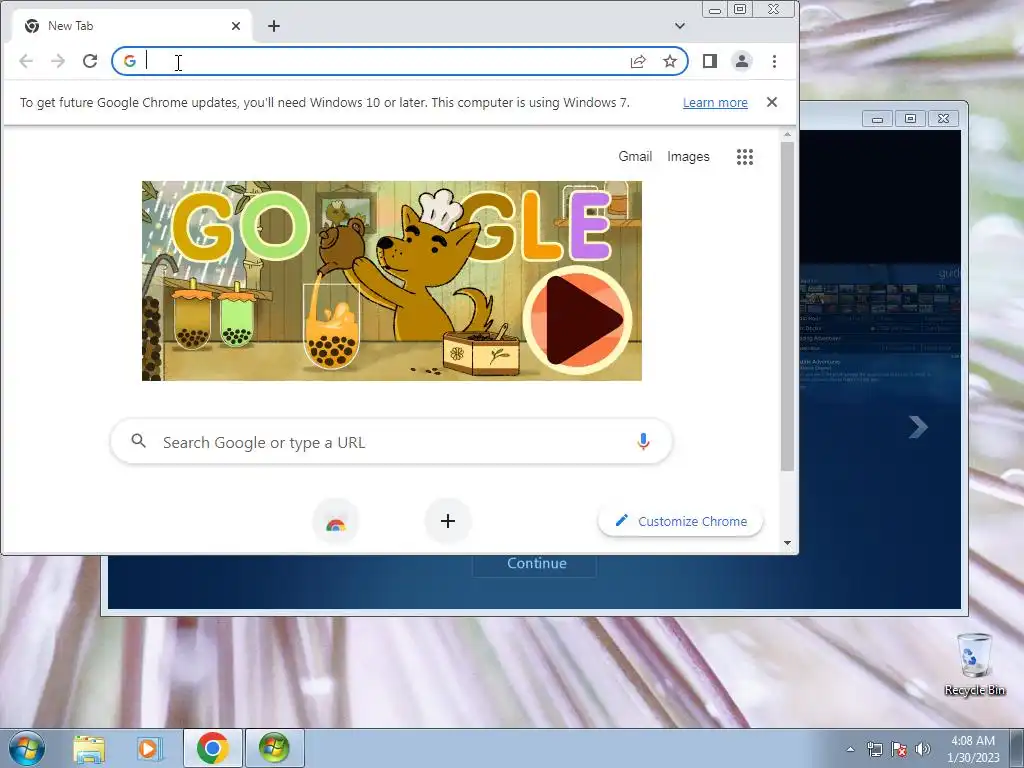This screenshot has width=1024, height=768.
Task: Click the Search Google or type a URL box
Action: coord(392,442)
